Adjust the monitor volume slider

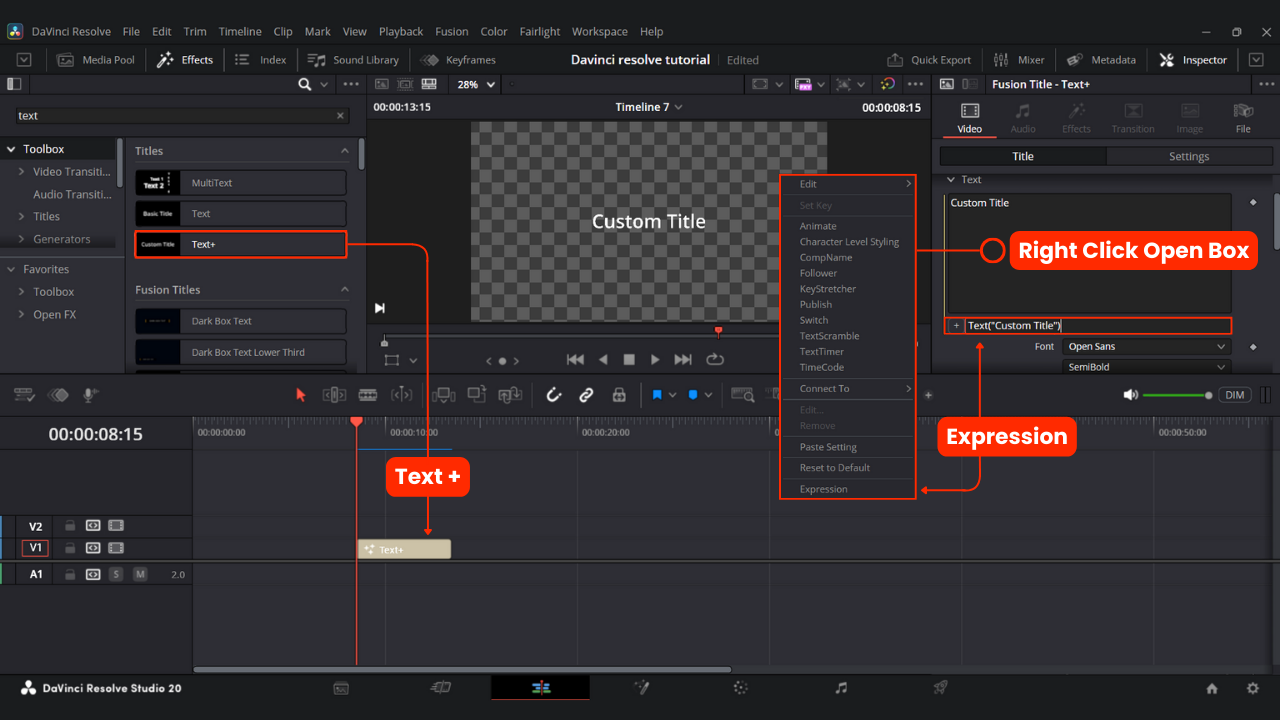(1177, 395)
